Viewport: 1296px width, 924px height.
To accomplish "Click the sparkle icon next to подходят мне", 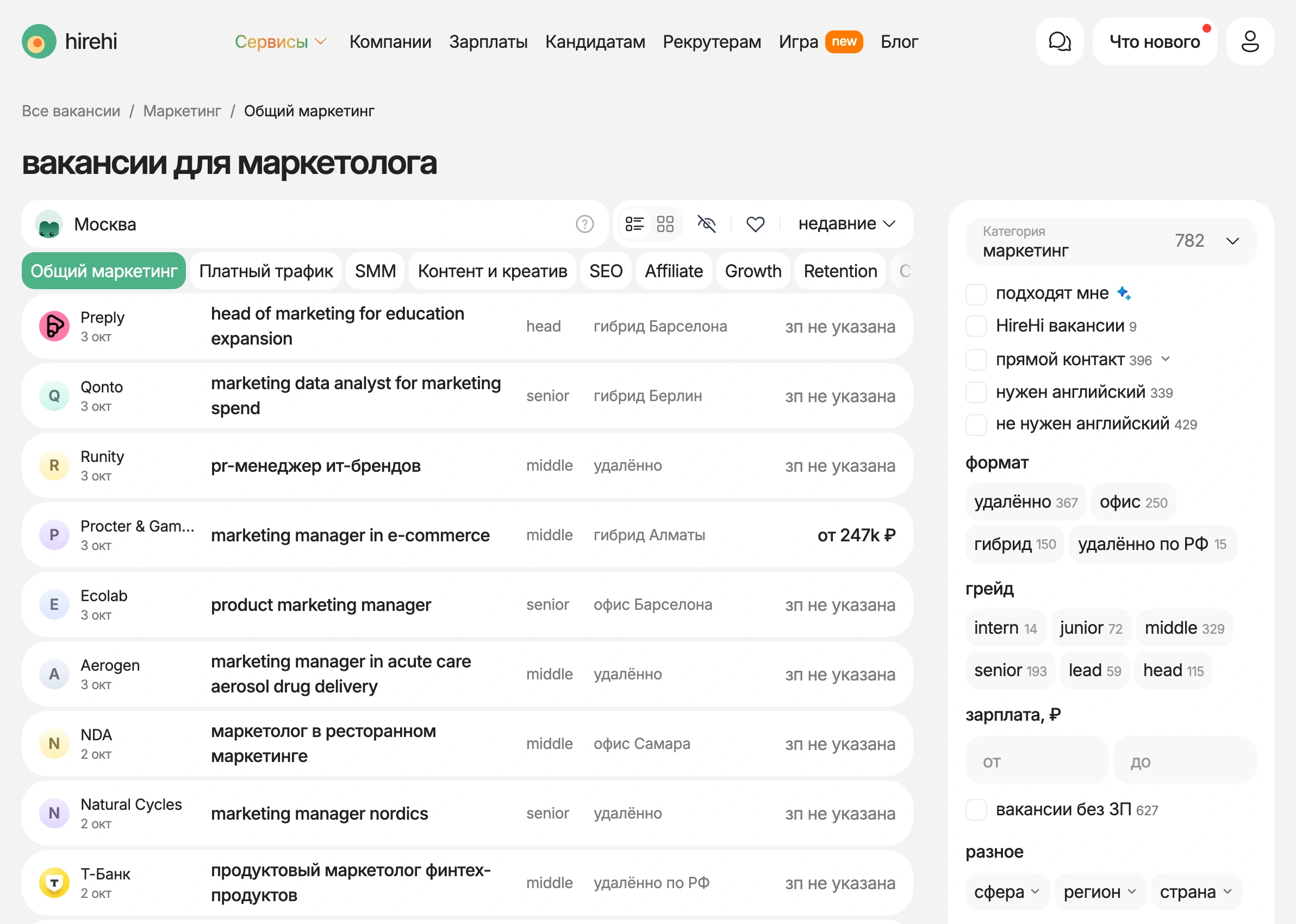I will coord(1123,294).
